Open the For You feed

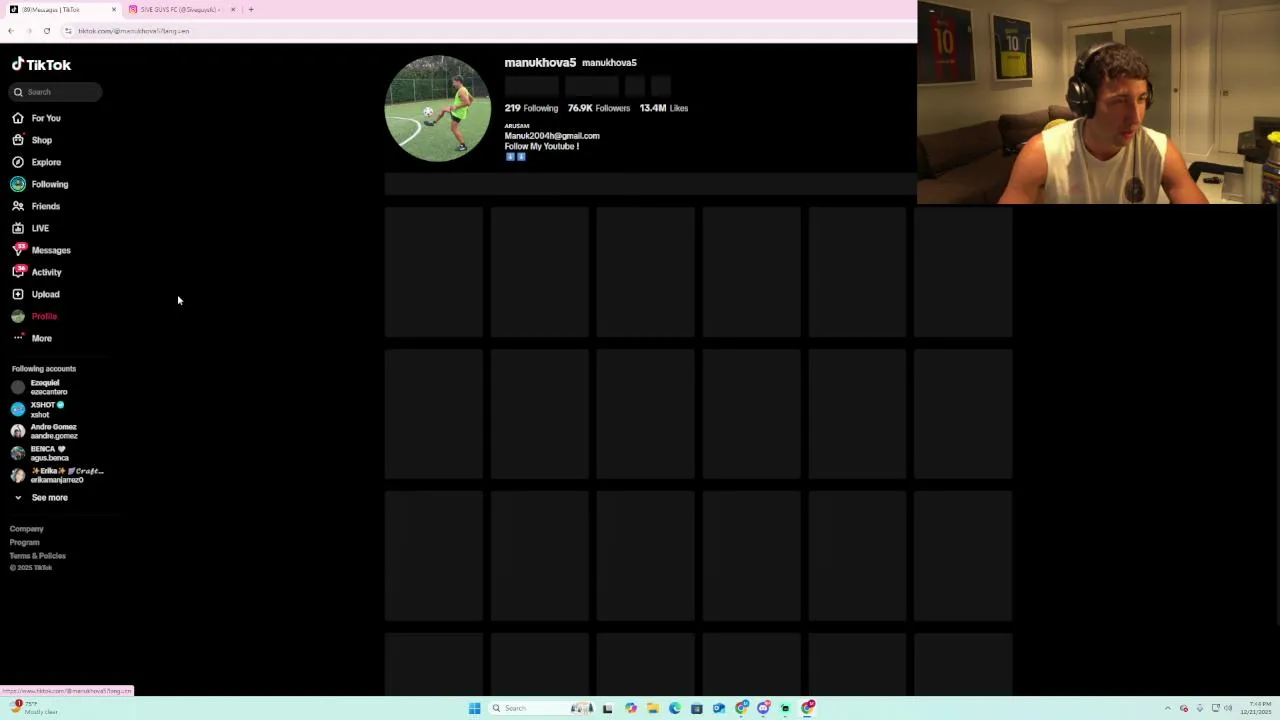[37, 118]
